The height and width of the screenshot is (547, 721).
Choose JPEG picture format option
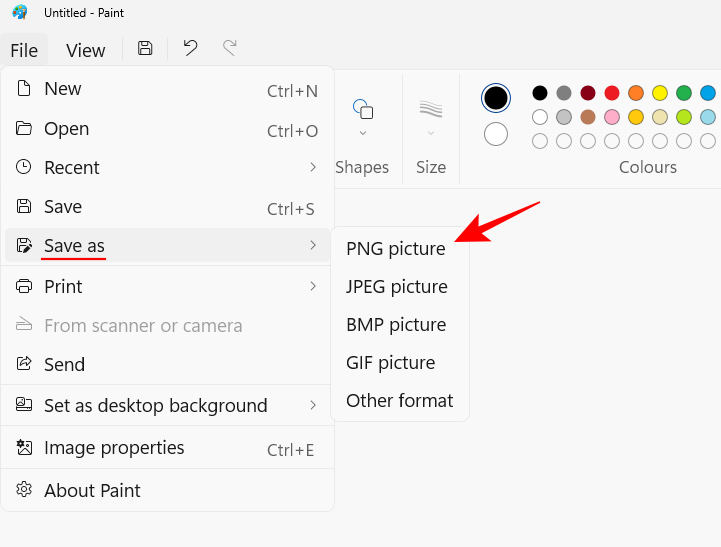point(396,287)
